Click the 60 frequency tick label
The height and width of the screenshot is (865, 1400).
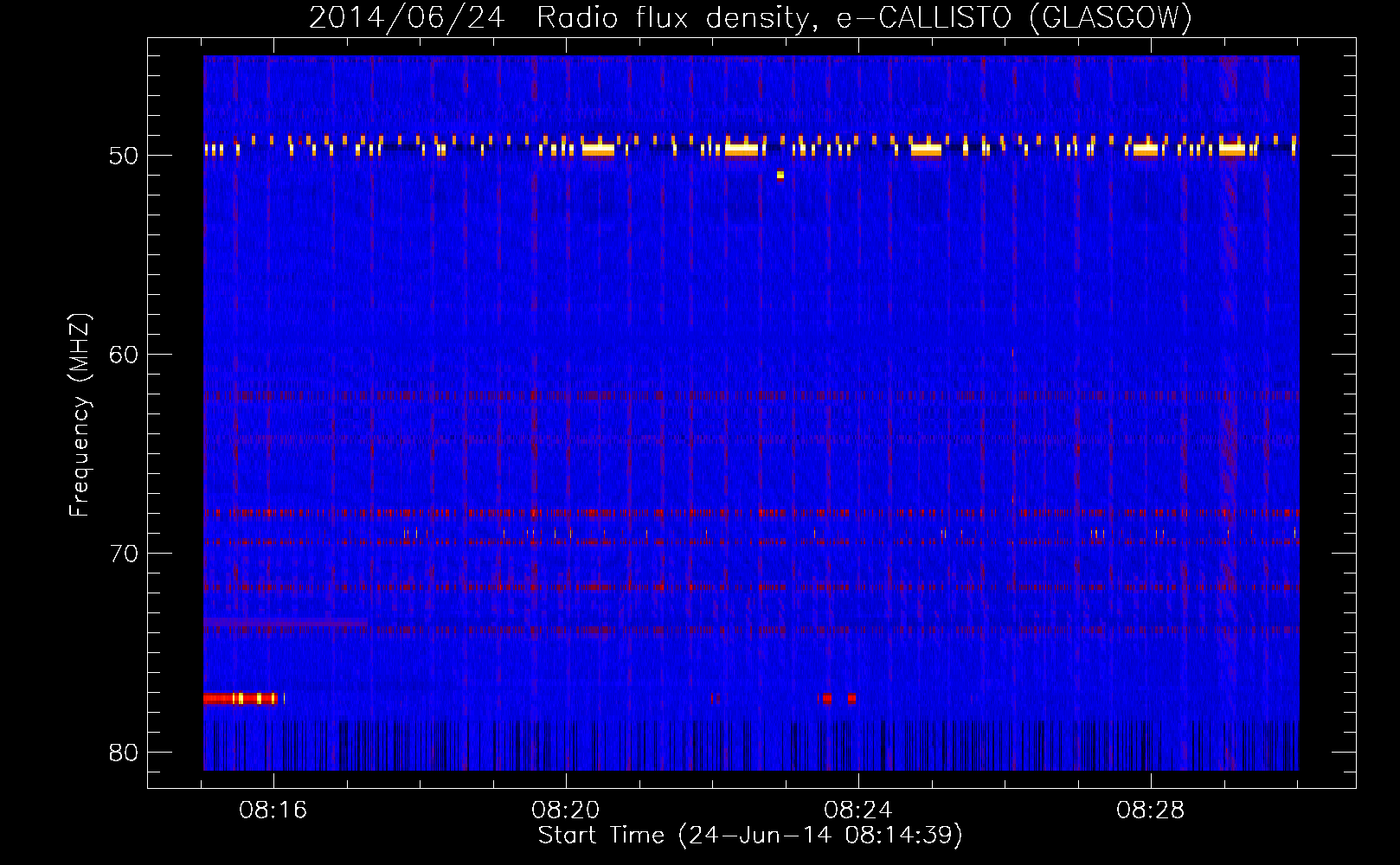tap(124, 355)
